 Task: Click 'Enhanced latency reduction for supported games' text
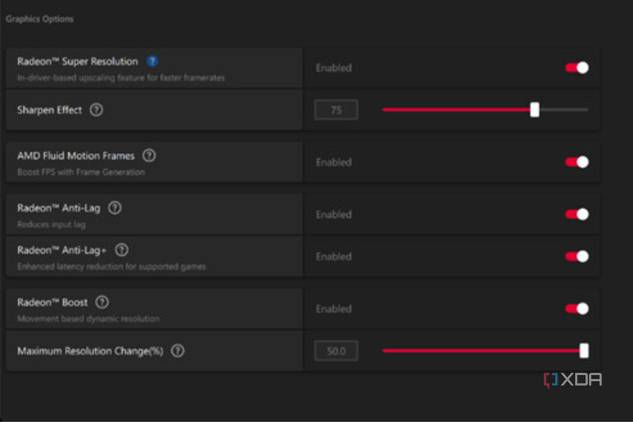(111, 267)
